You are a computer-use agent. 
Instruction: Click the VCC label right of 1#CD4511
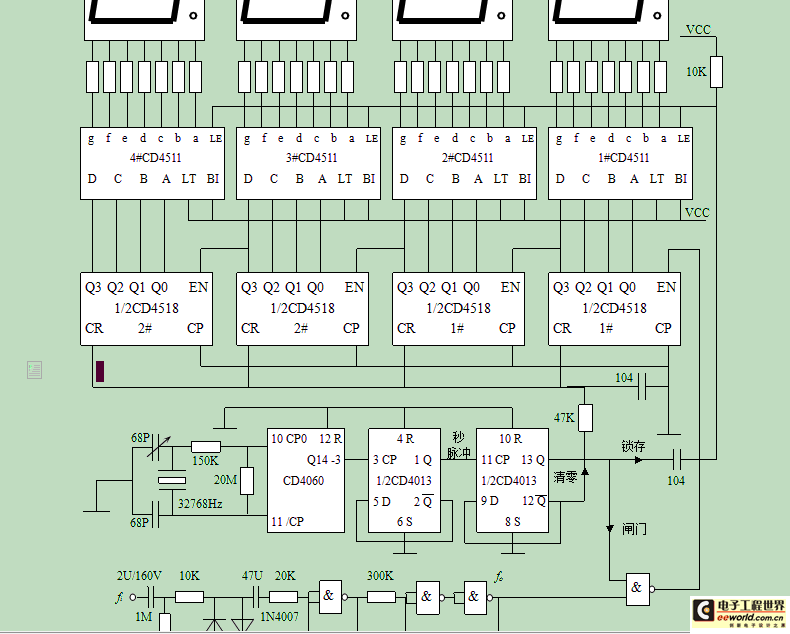click(x=697, y=213)
